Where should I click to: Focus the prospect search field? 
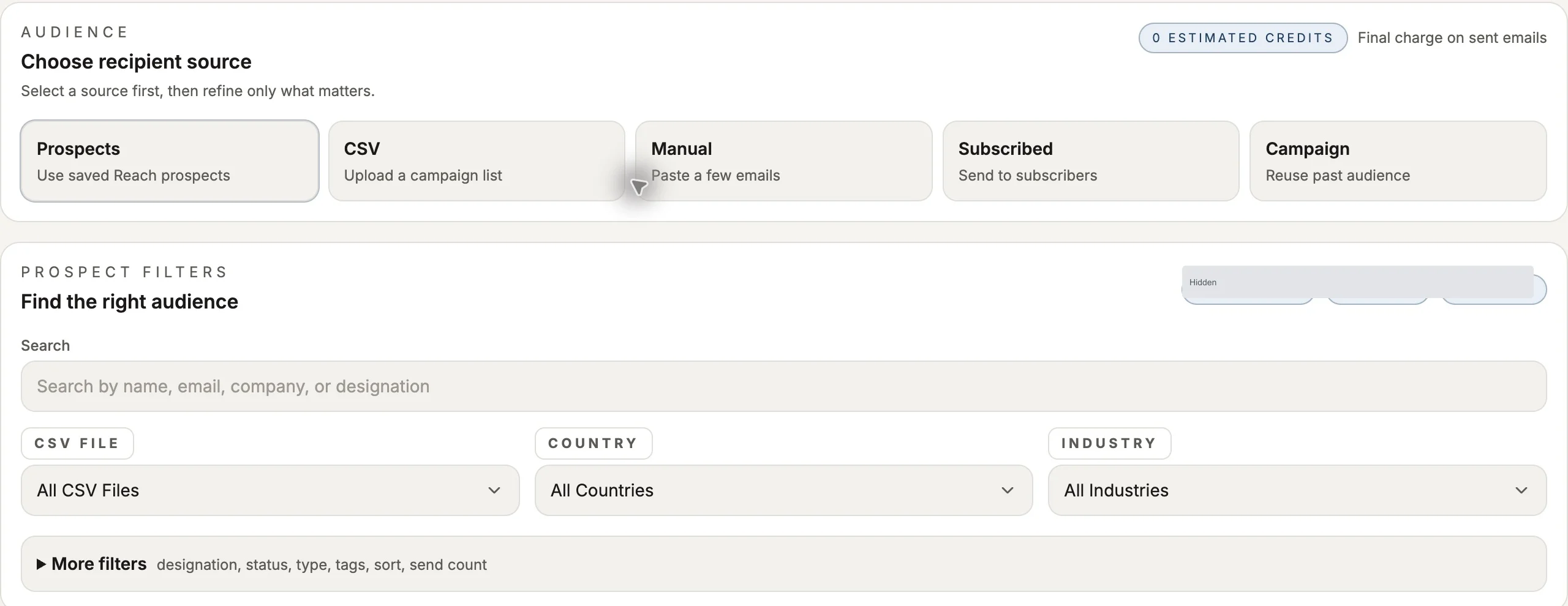(784, 386)
